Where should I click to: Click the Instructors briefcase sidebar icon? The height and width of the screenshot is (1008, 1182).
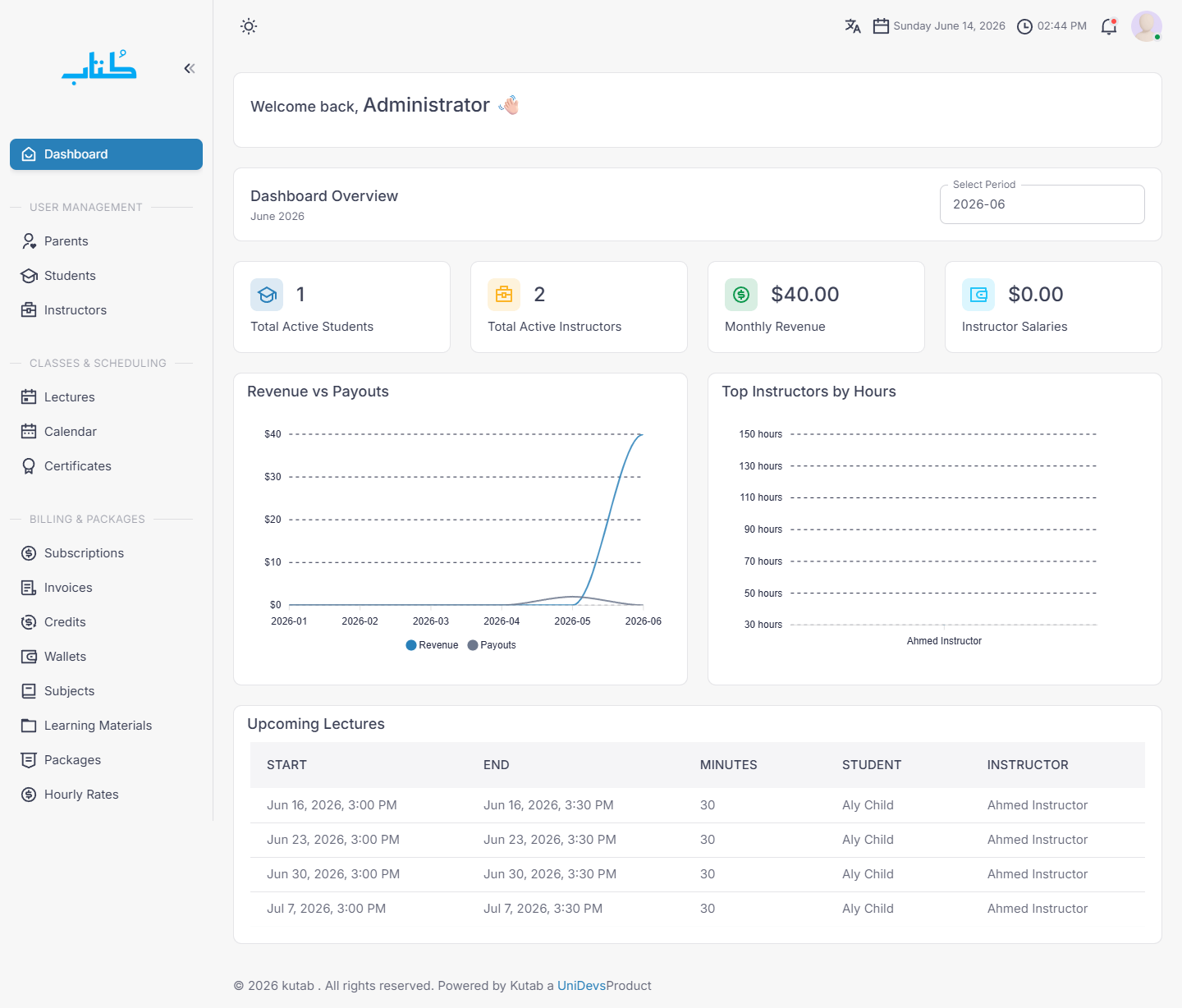coord(29,310)
